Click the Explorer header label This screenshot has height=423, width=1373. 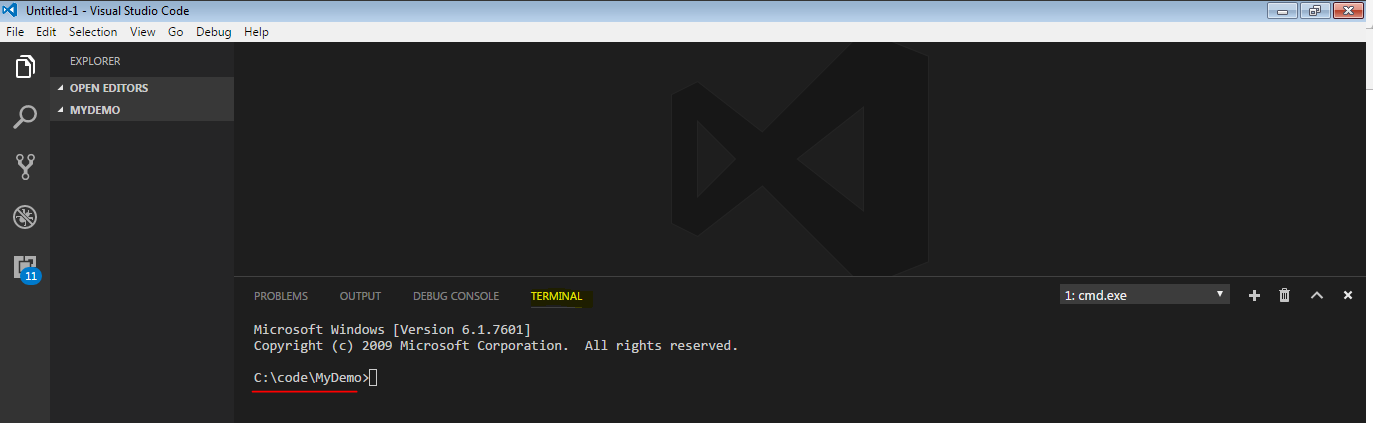95,61
